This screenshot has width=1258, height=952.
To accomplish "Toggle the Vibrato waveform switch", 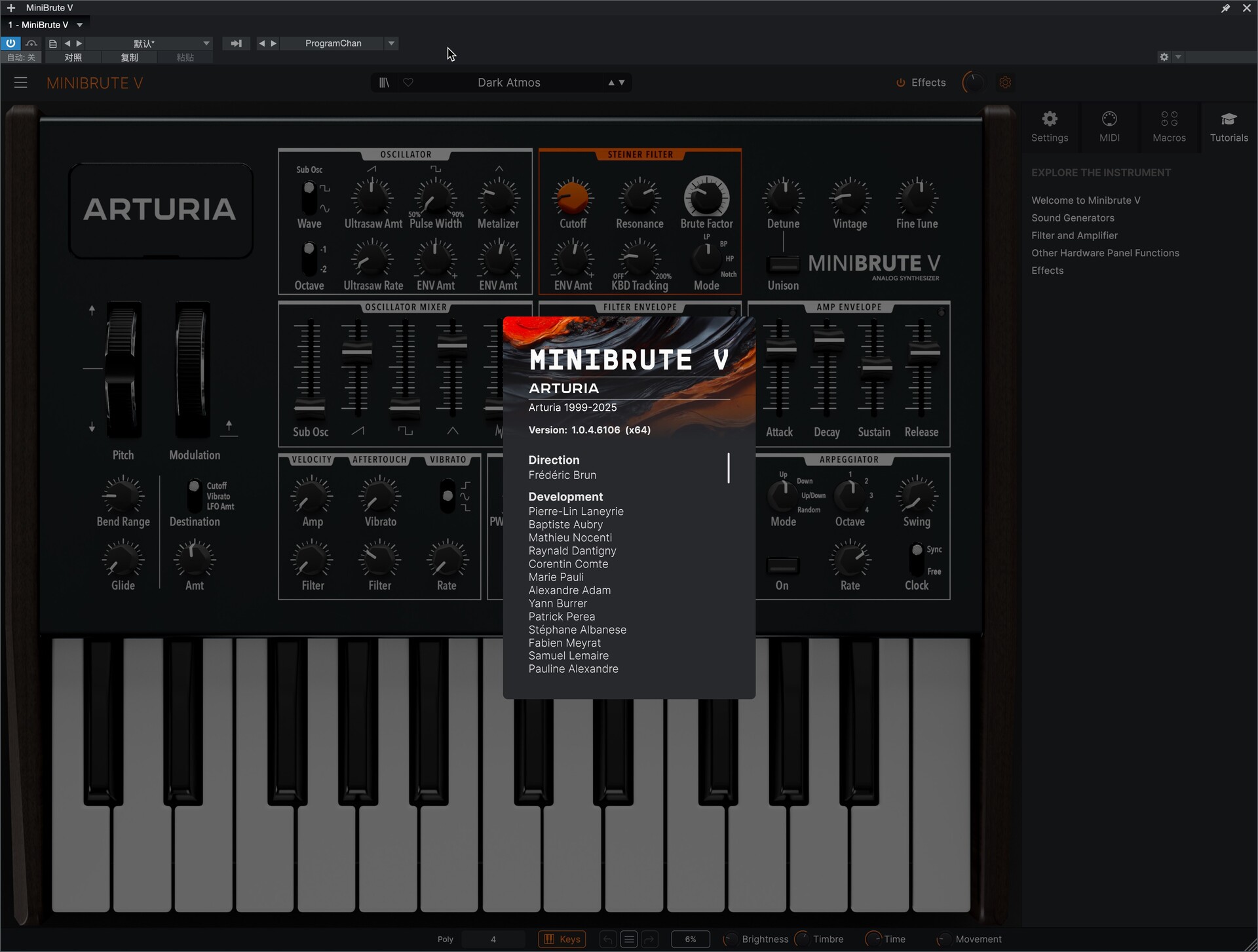I will click(x=448, y=496).
